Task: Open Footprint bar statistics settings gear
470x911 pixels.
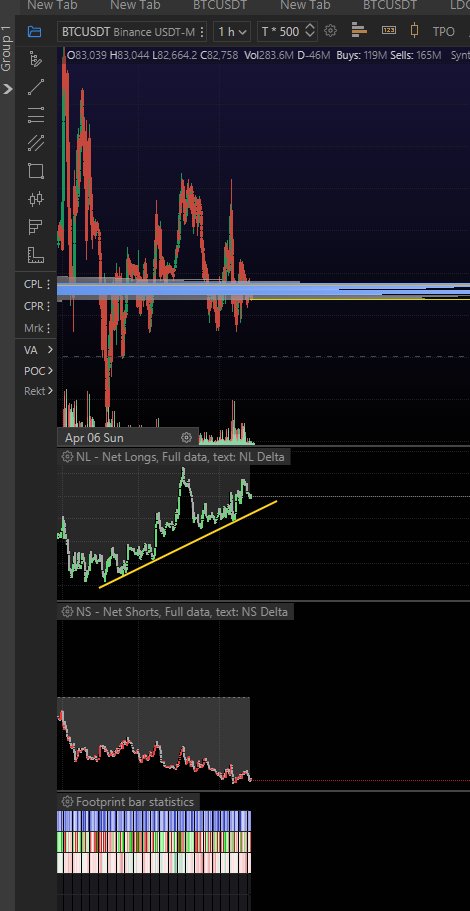Action: click(x=67, y=802)
